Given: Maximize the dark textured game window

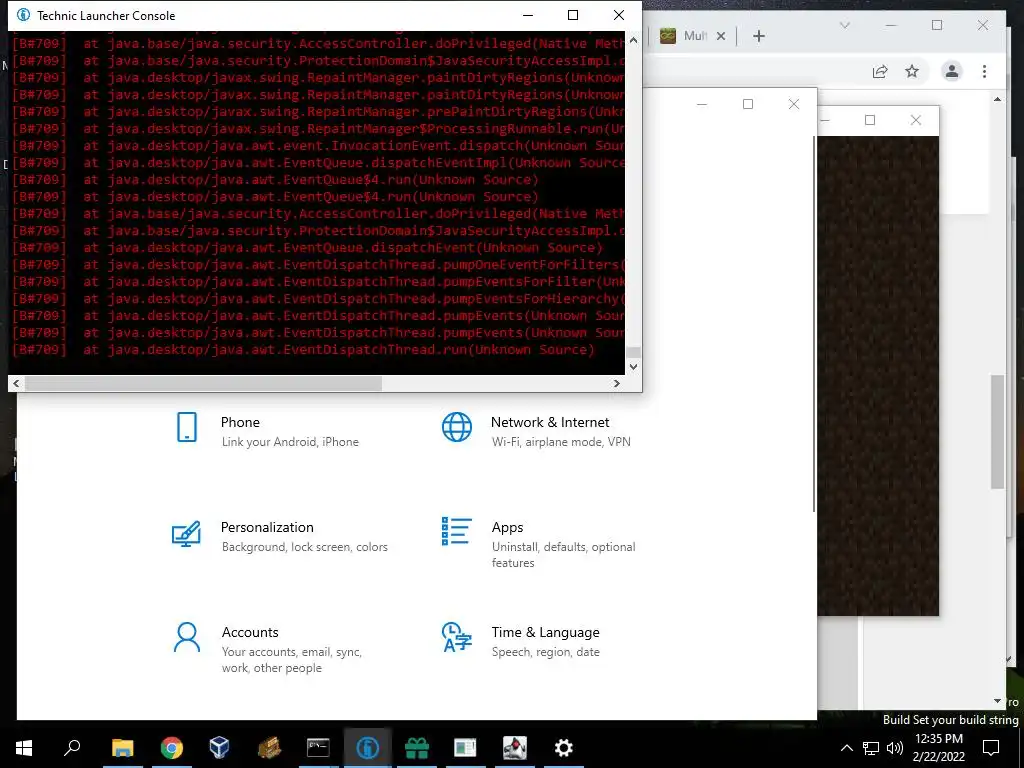Looking at the screenshot, I should click(870, 120).
